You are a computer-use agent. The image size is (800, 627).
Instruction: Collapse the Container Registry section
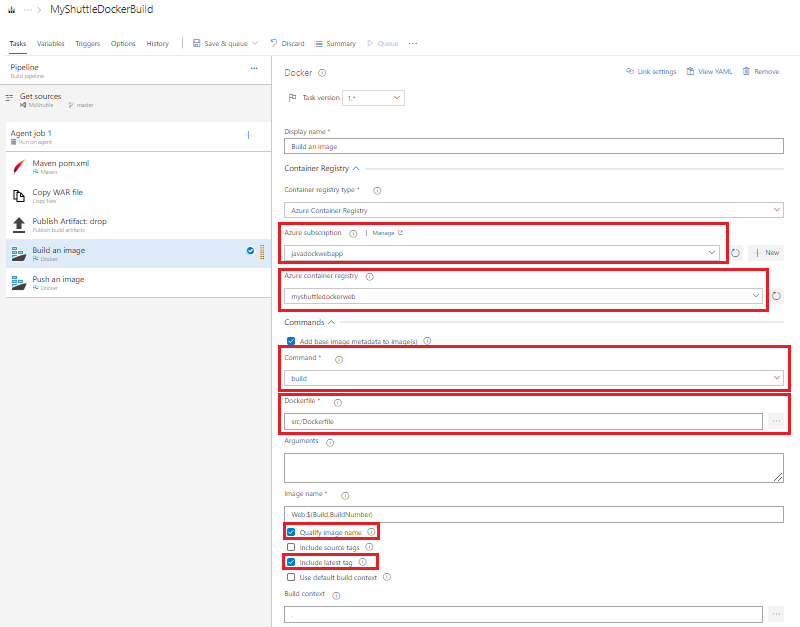point(356,168)
